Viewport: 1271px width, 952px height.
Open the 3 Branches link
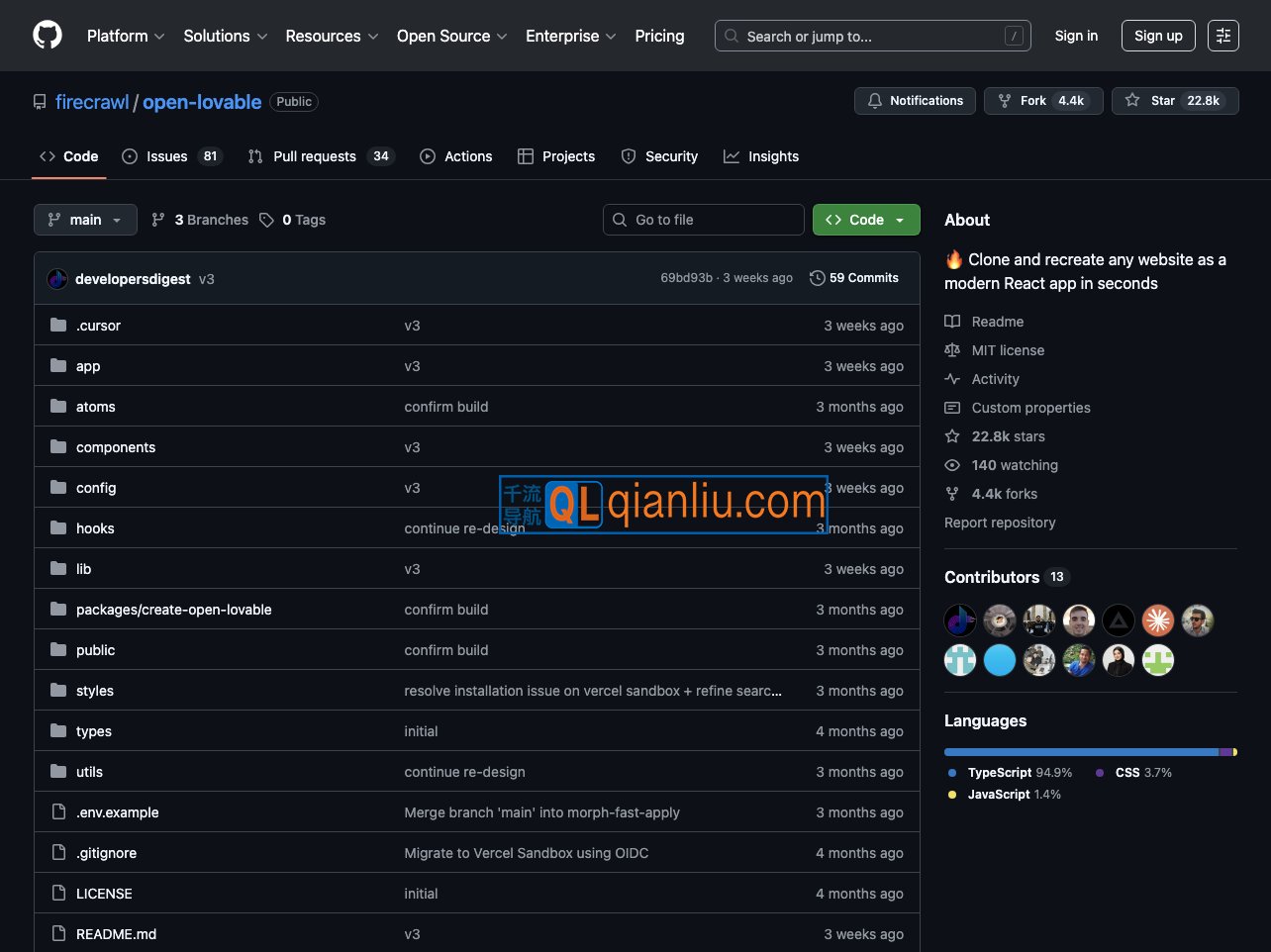click(200, 220)
